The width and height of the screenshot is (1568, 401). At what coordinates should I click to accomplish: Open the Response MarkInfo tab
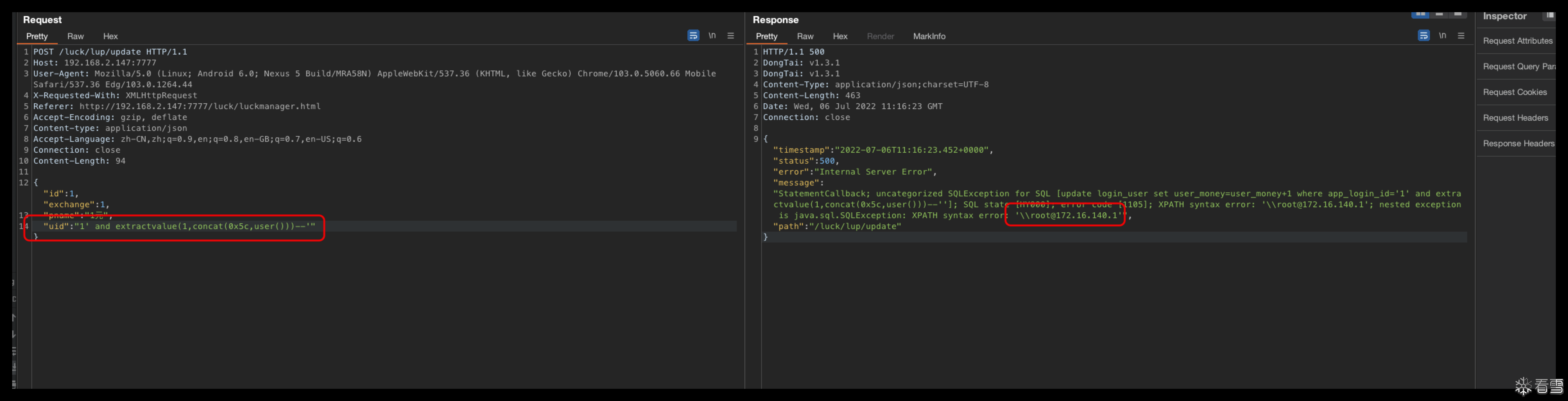click(929, 37)
